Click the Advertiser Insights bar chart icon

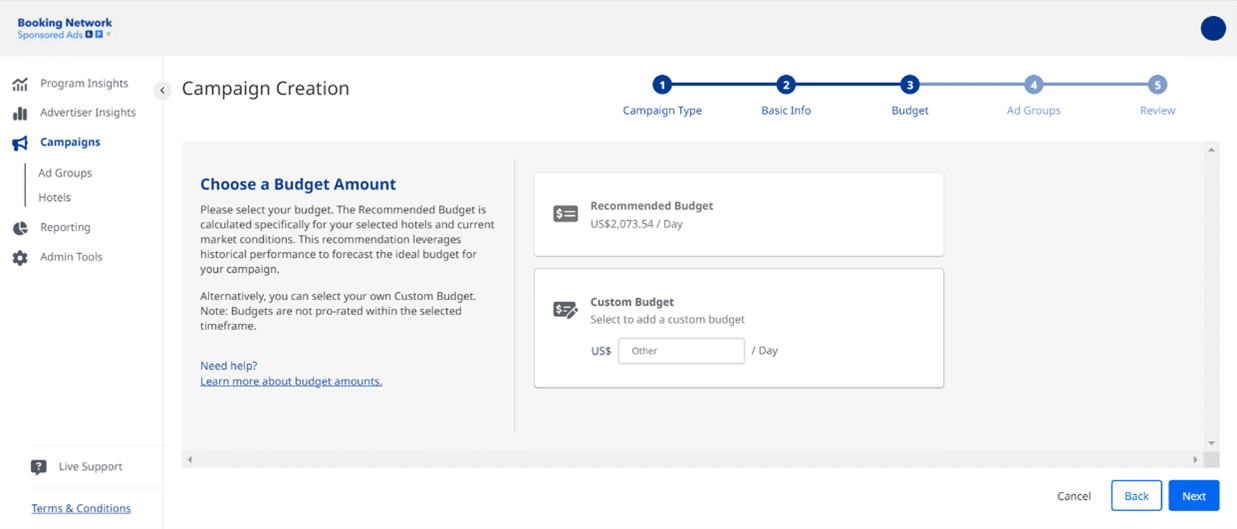pos(20,113)
